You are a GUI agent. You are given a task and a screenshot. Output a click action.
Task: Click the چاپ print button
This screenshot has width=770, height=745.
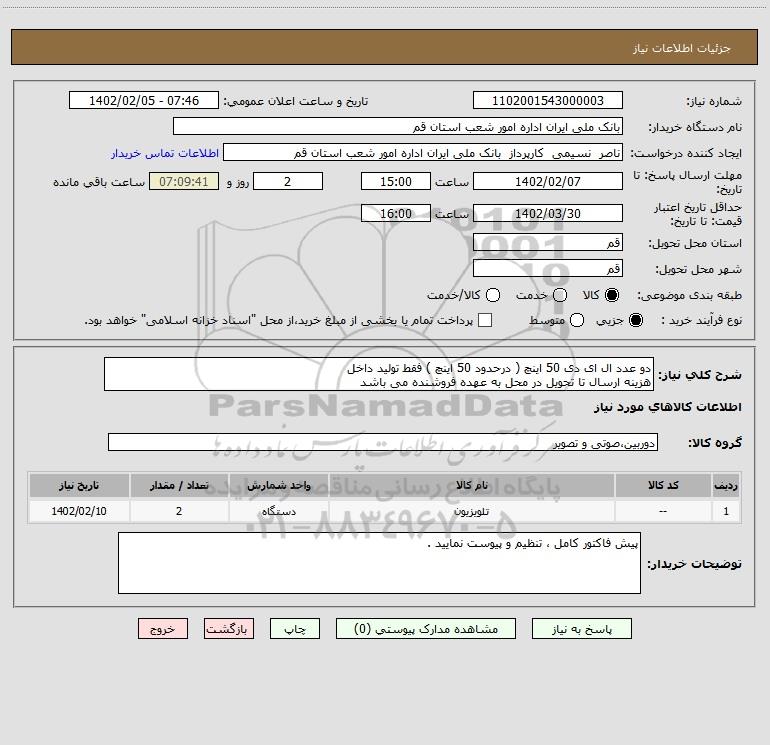coord(295,629)
